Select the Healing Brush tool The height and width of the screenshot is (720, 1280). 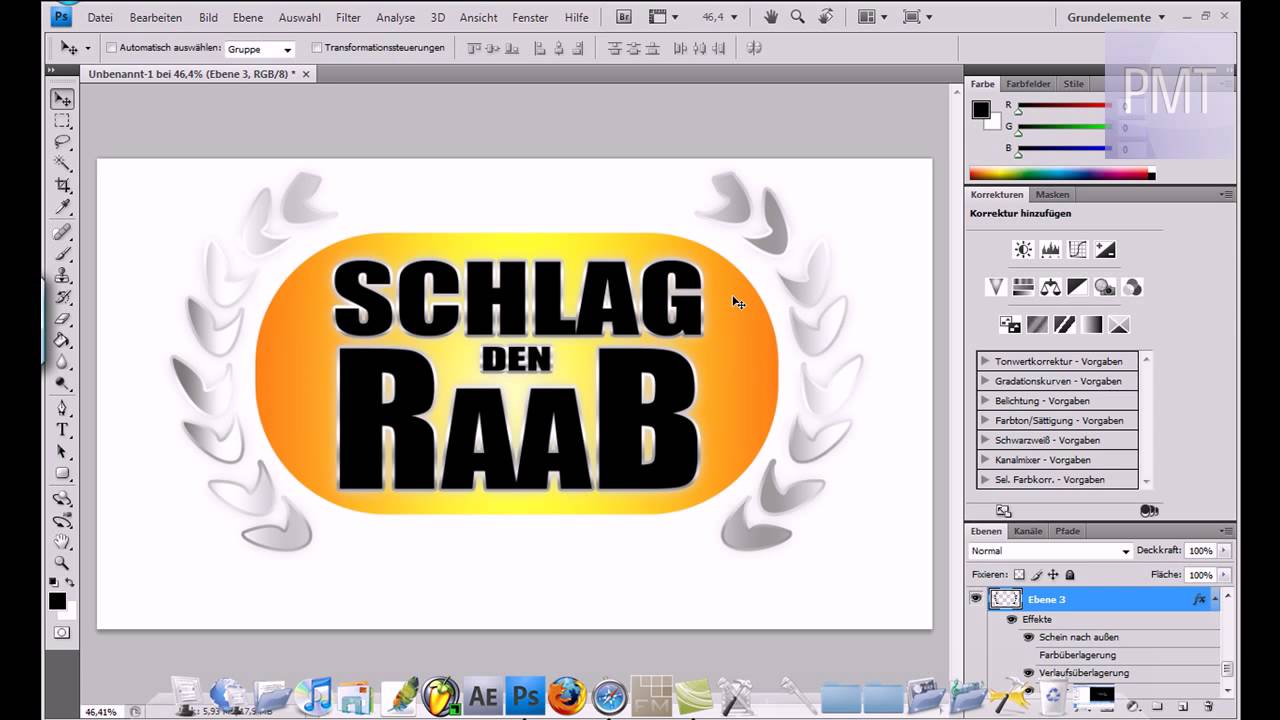63,232
